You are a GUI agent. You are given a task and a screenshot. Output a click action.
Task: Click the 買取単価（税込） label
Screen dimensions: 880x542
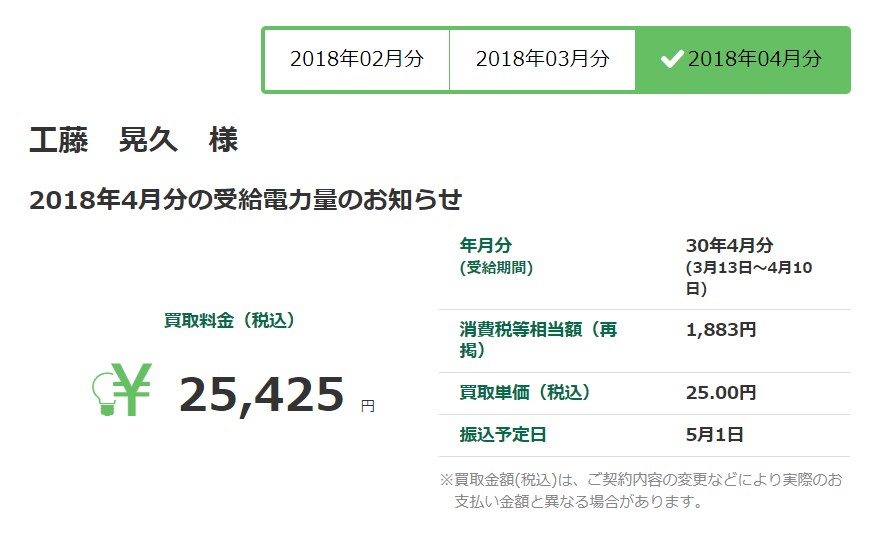coord(525,393)
